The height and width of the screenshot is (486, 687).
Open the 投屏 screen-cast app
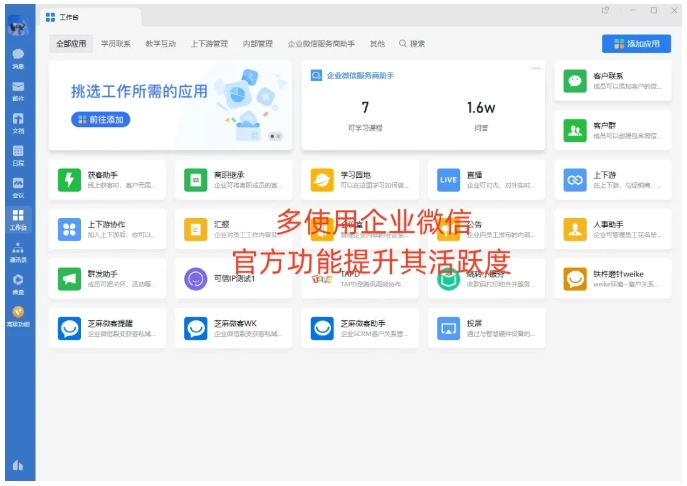486,328
